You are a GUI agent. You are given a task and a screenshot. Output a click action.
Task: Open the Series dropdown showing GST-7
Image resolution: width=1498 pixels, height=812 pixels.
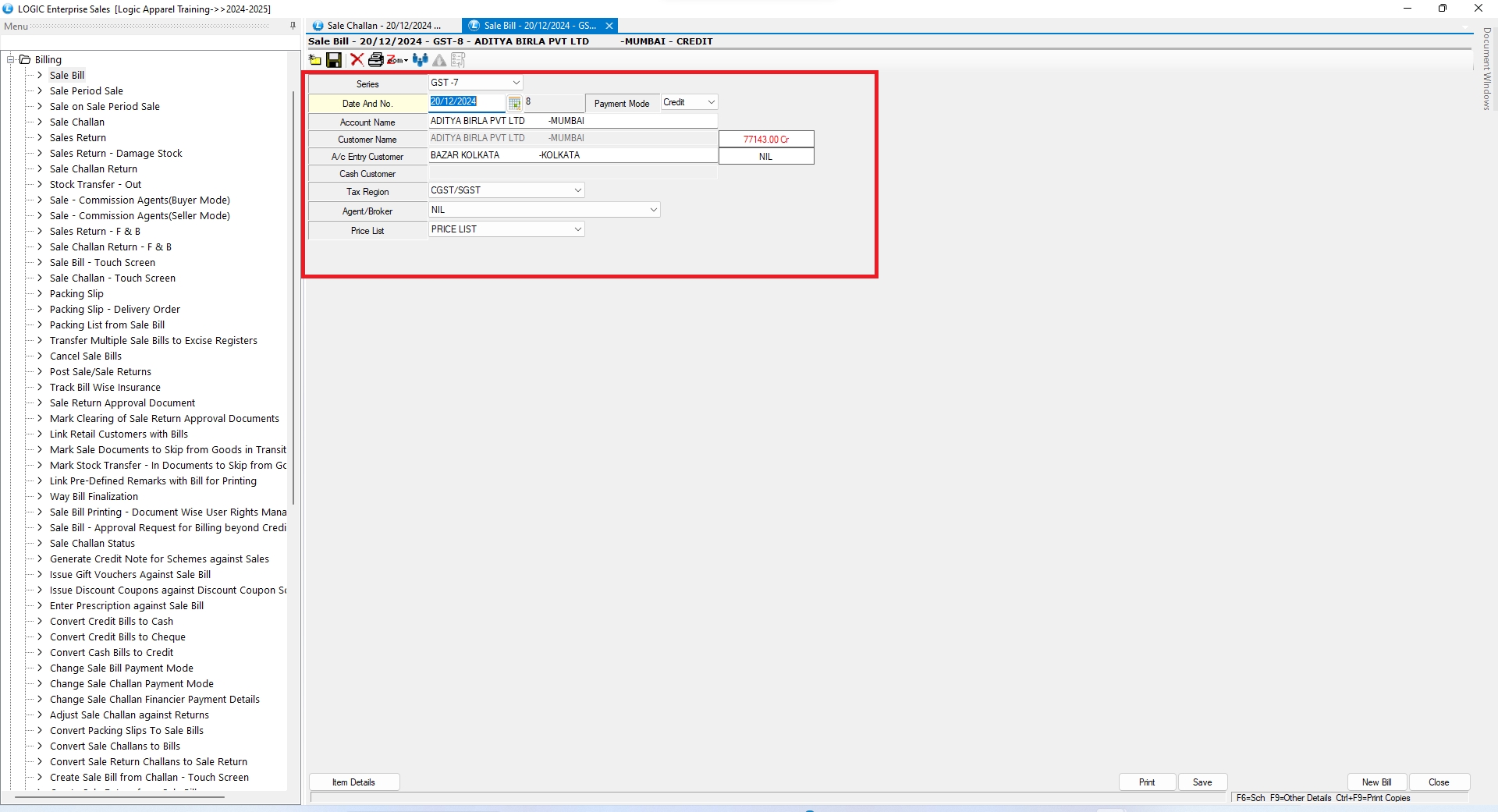[x=516, y=83]
